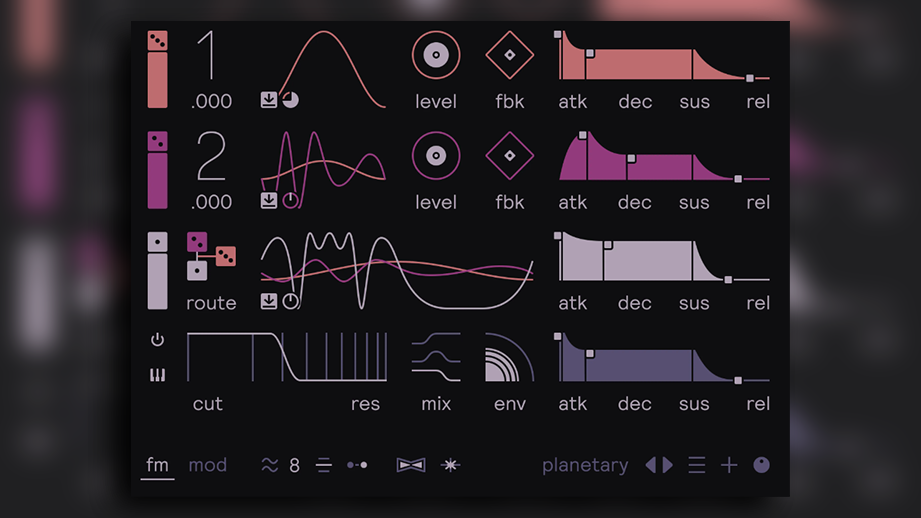Click operator 1 fbk diamond control
The height and width of the screenshot is (518, 921).
coord(510,55)
